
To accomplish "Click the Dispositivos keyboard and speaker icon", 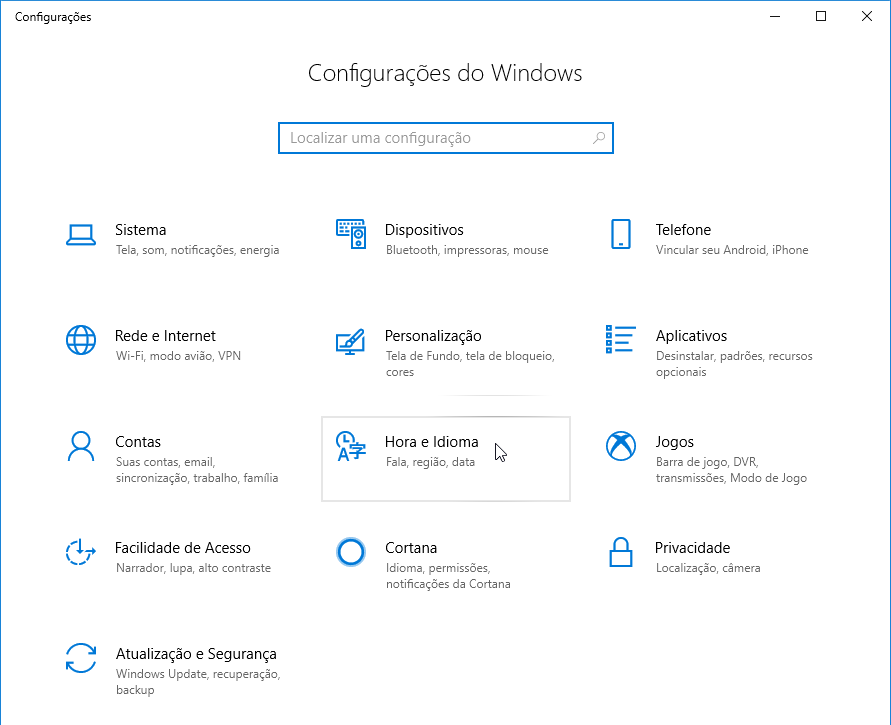I will pos(351,234).
